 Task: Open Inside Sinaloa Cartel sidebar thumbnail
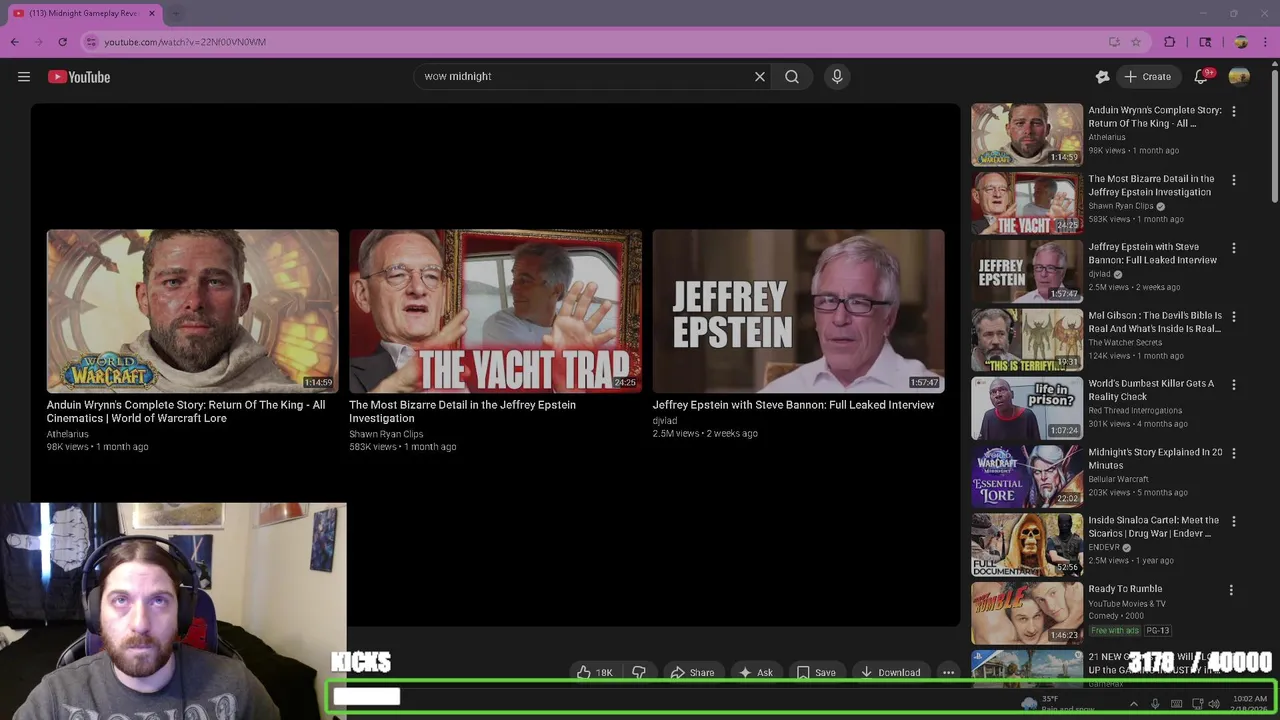(x=1027, y=545)
